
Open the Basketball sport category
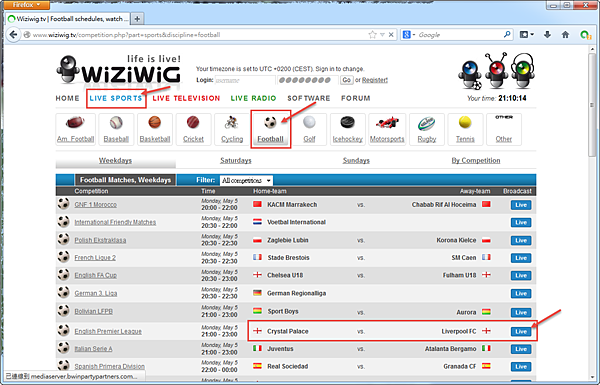tap(155, 122)
